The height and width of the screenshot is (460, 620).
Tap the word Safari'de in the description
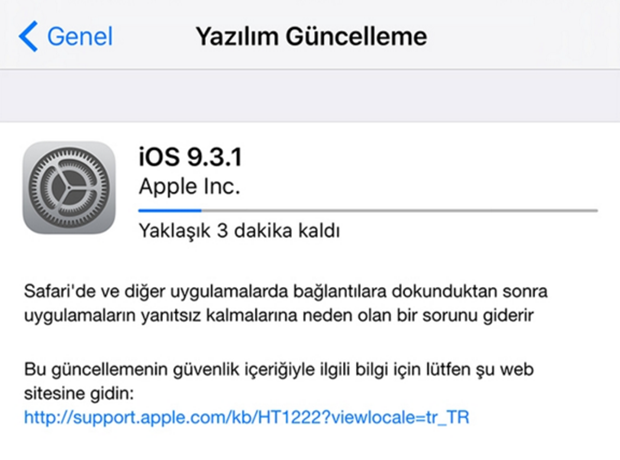[x=59, y=292]
